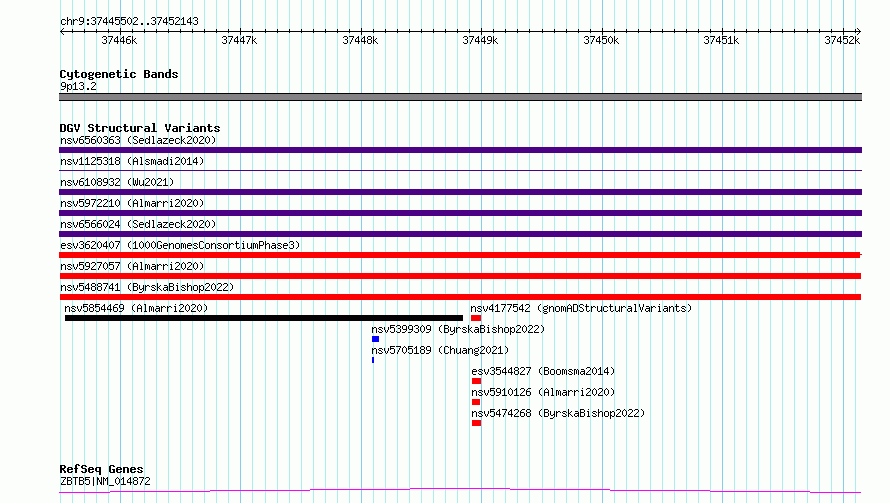Open variant esv3544827 (Boomsma2014) label

pos(543,371)
